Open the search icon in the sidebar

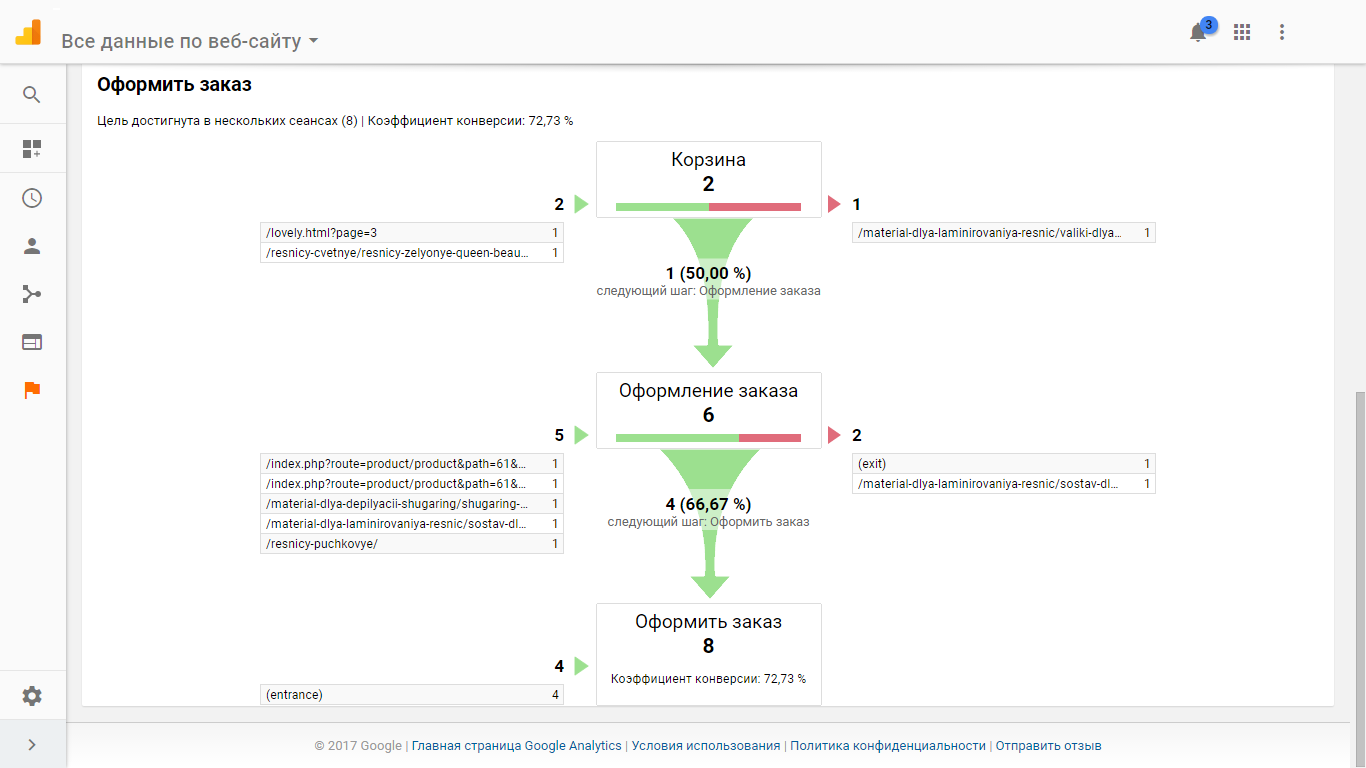(32, 95)
